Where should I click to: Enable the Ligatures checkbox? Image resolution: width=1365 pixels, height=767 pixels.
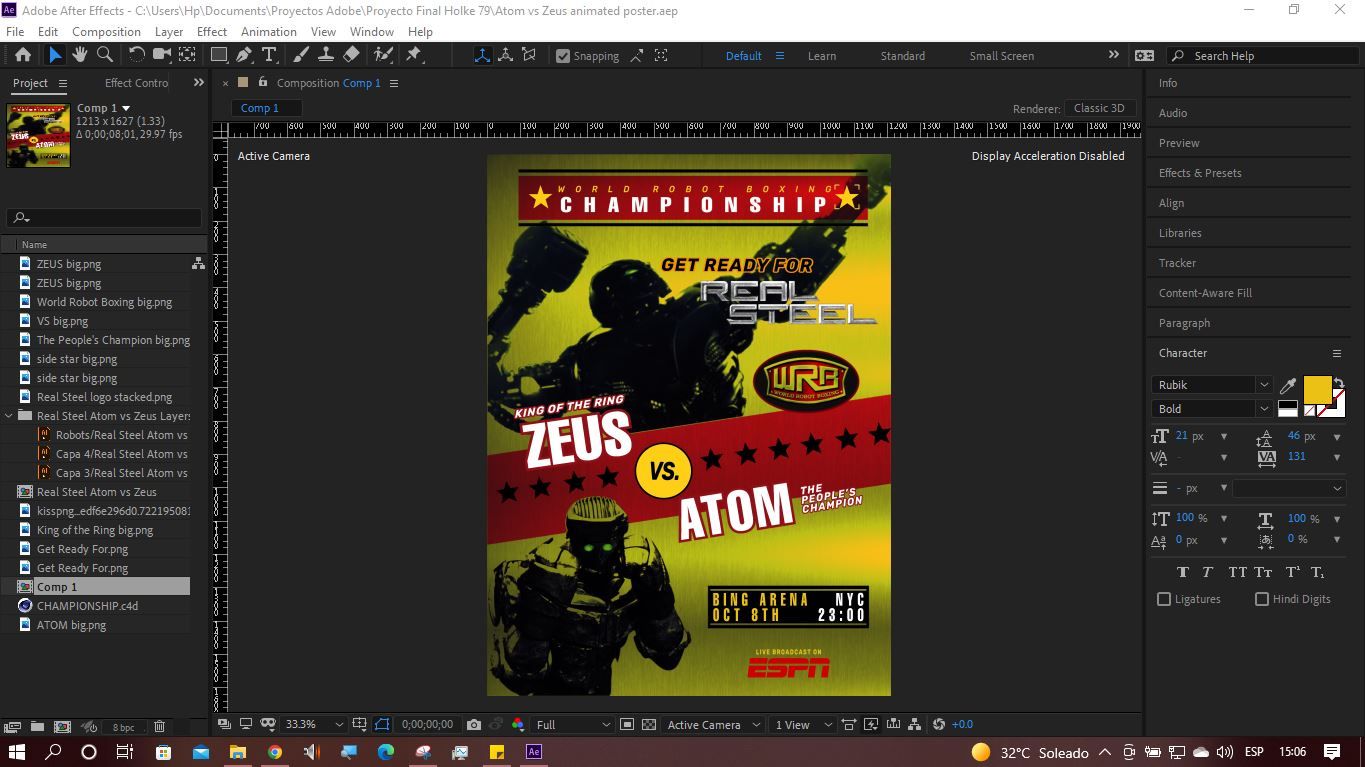pos(1164,599)
